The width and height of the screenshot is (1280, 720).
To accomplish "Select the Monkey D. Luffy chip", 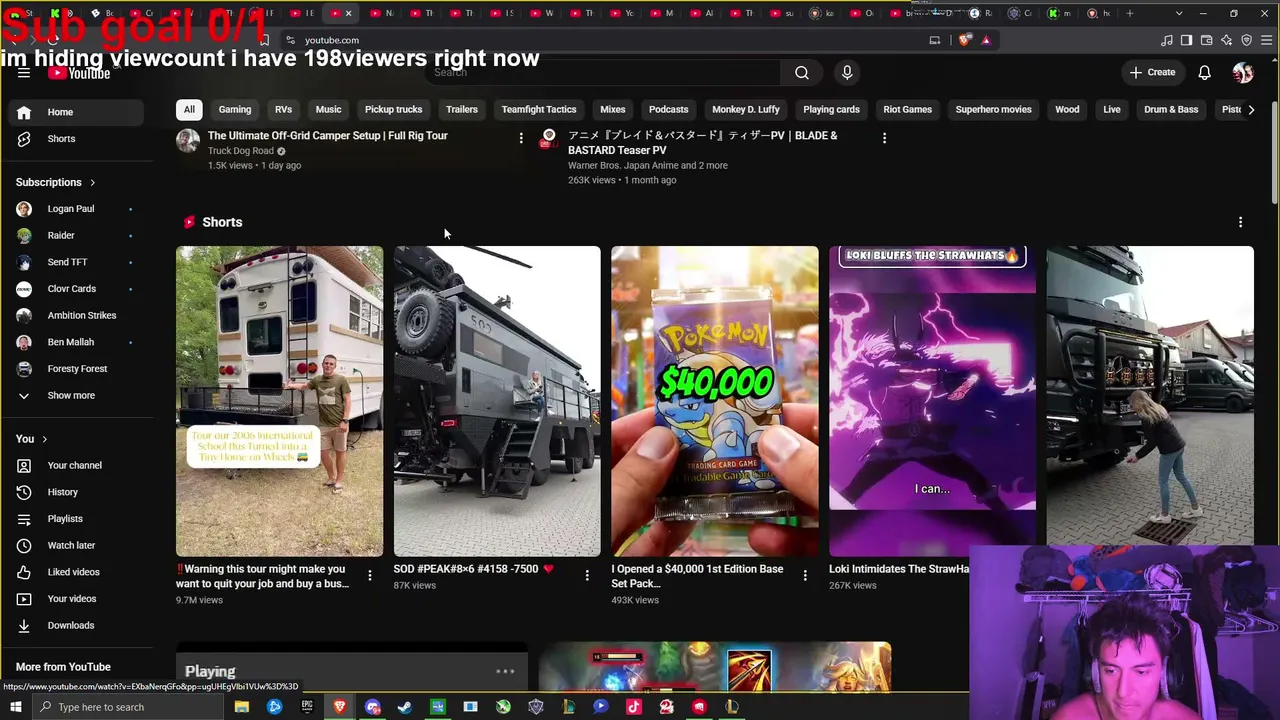I will (x=746, y=110).
